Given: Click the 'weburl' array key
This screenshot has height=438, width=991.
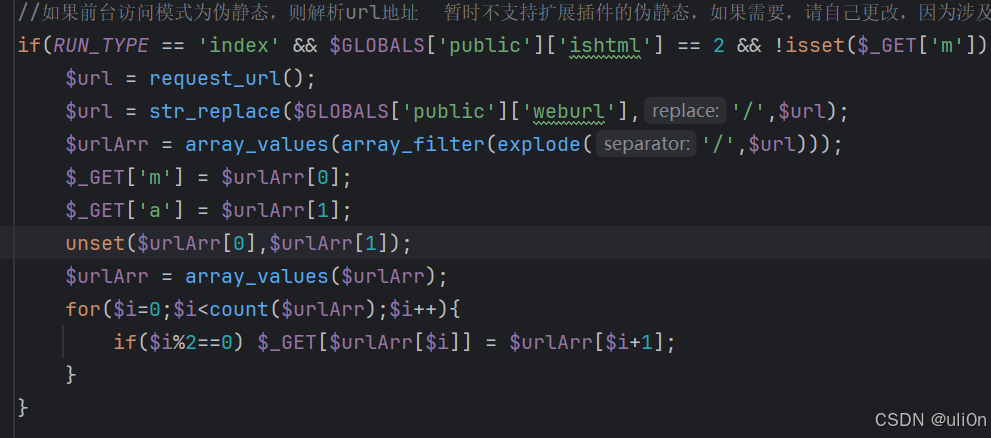Looking at the screenshot, I should pyautogui.click(x=568, y=111).
